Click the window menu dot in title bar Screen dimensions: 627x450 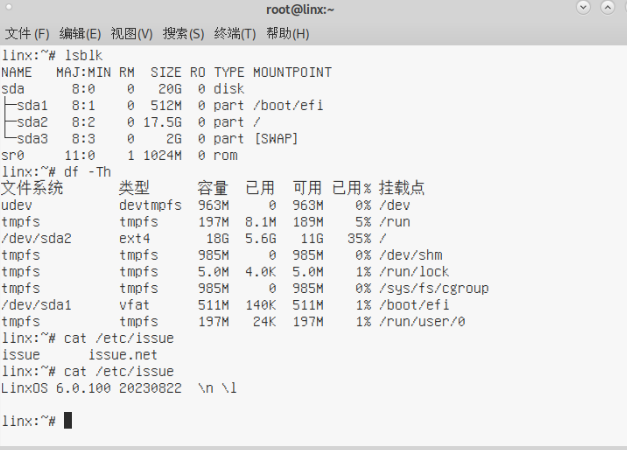click(x=9, y=7)
